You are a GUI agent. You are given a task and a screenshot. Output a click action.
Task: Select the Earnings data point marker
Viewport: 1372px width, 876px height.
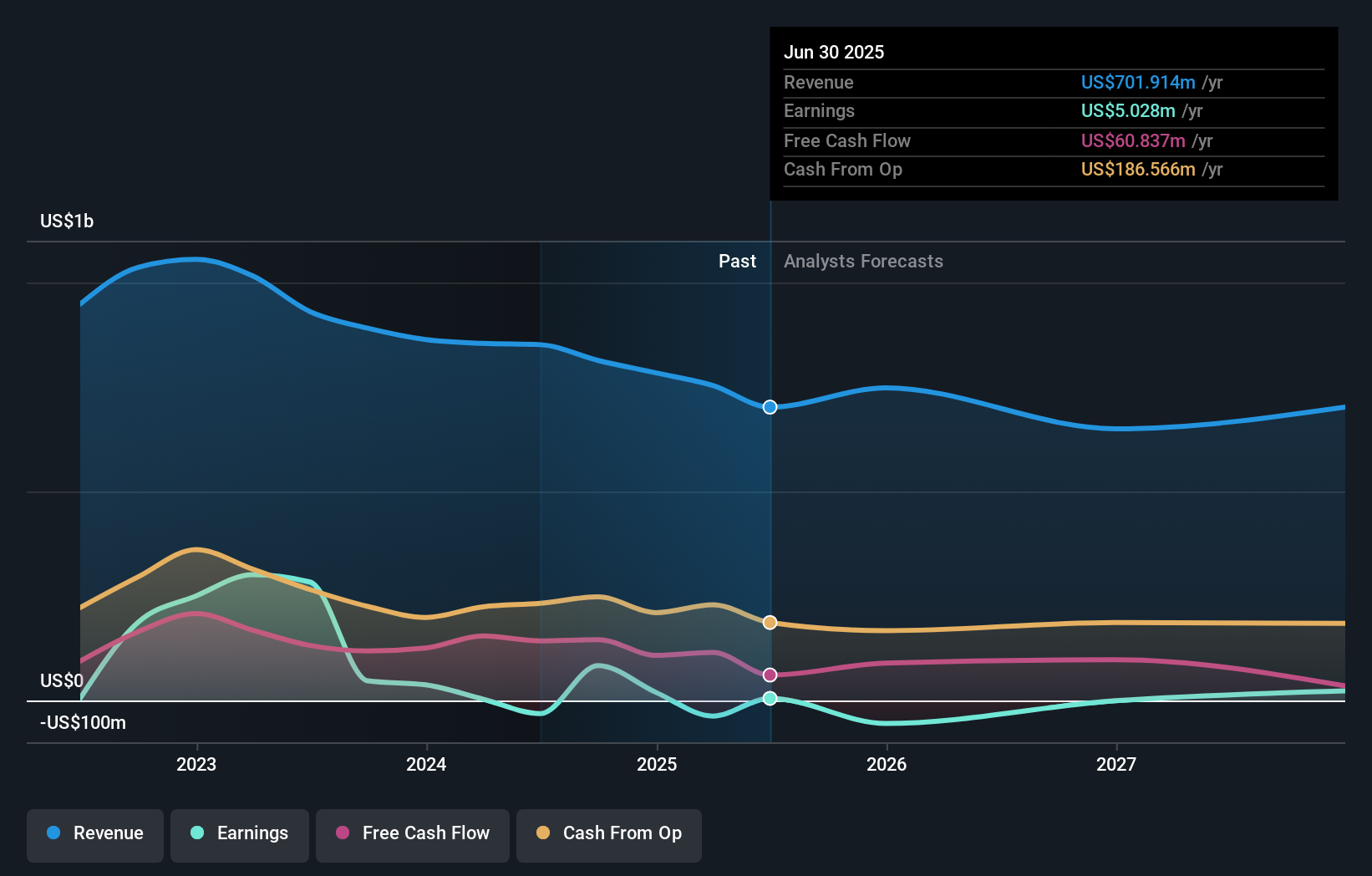coord(770,698)
